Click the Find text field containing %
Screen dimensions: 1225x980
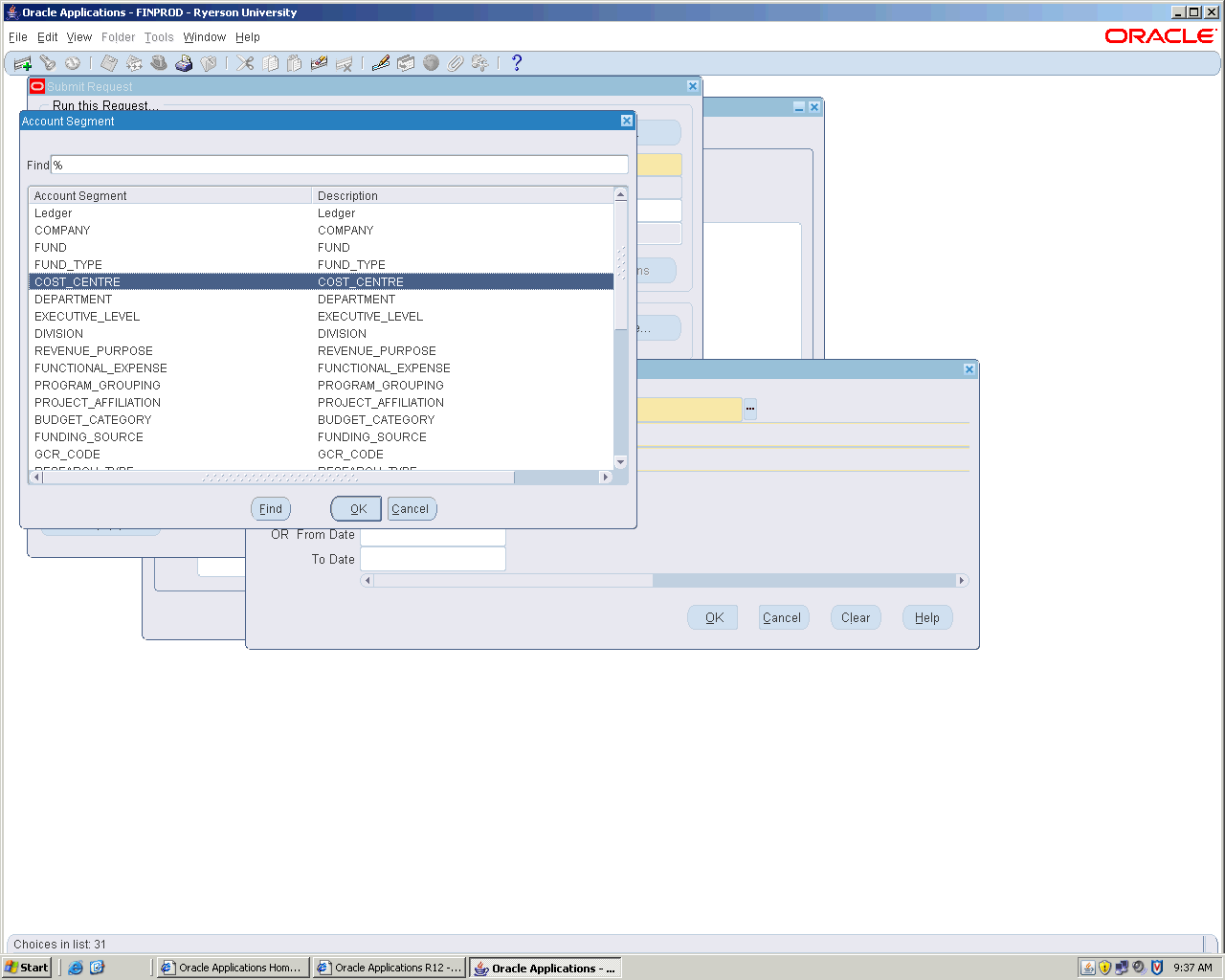click(340, 165)
